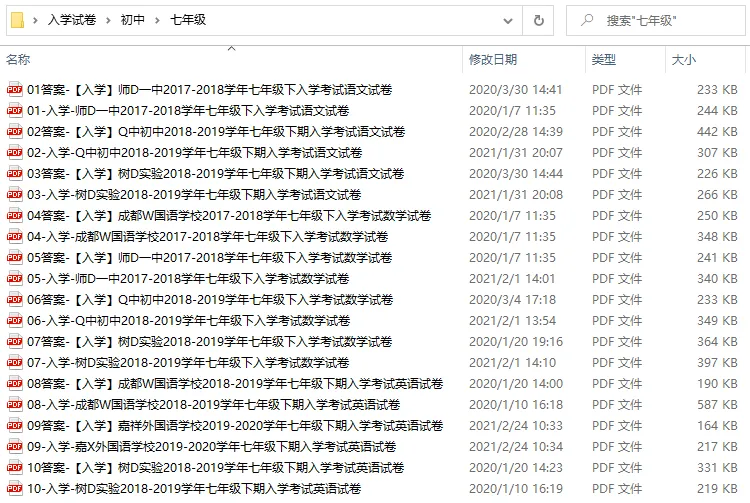The height and width of the screenshot is (503, 750).
Task: Select 初中 breadcrumb segment
Action: [132, 20]
